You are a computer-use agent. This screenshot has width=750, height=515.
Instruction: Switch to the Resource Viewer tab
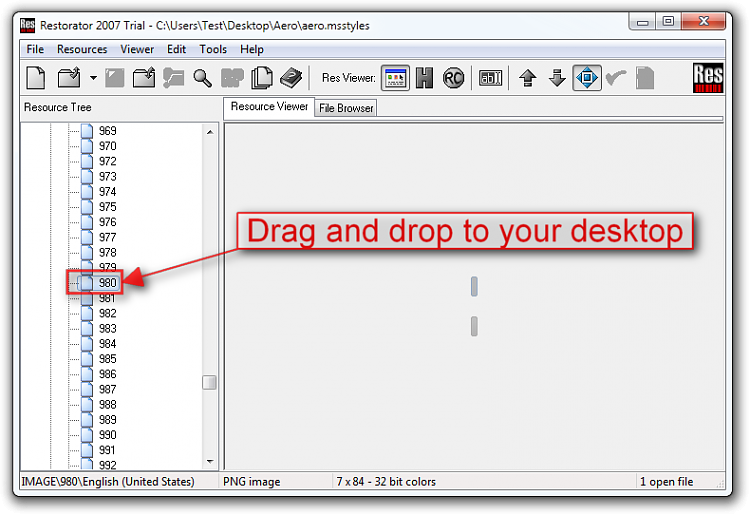tap(269, 107)
